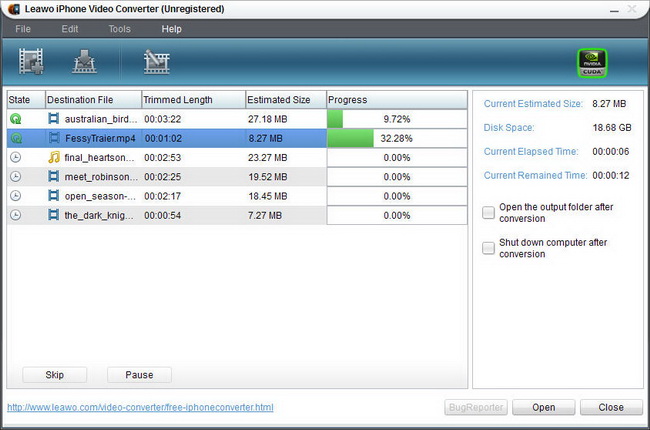Click estimated size 7.27 MB
The image size is (650, 430).
(x=265, y=215)
